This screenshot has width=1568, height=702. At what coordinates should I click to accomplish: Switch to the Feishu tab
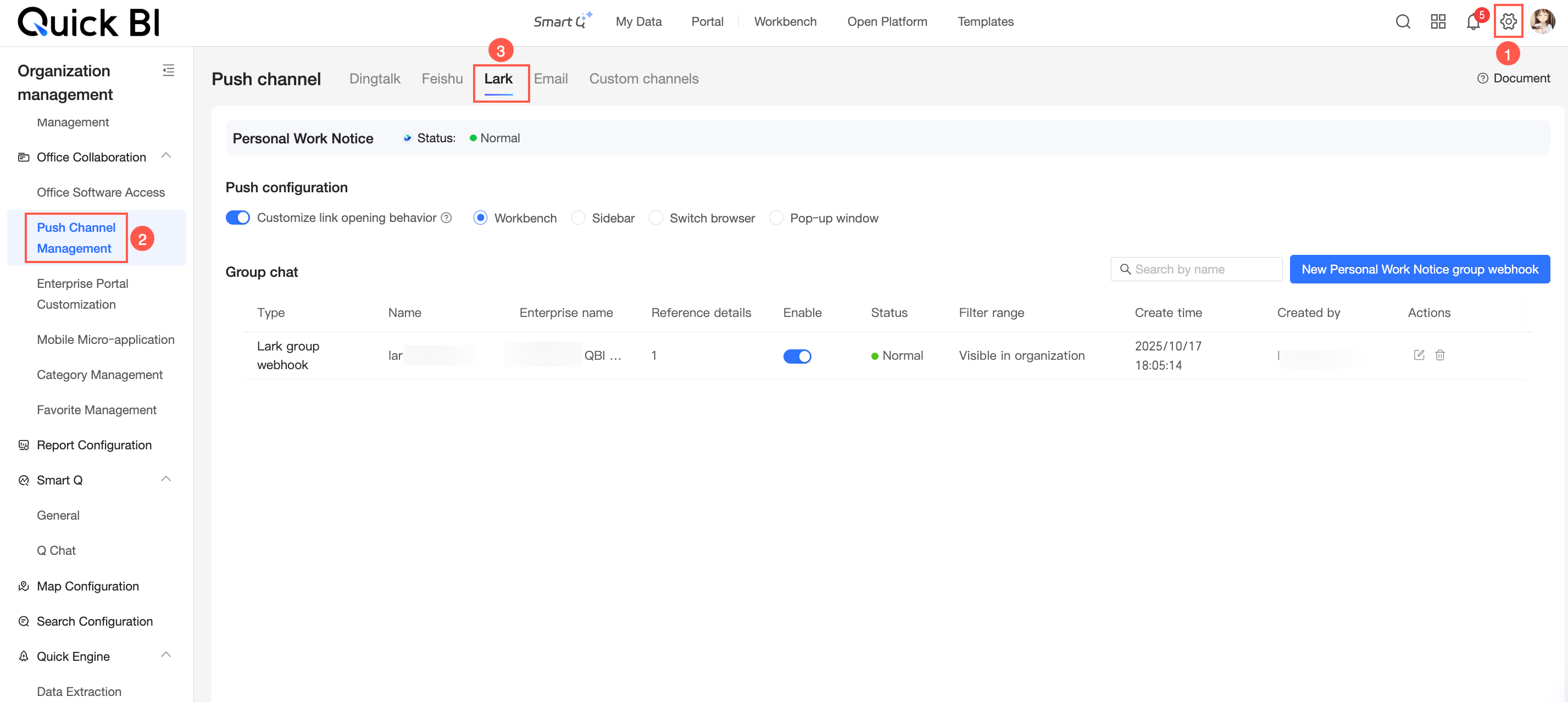point(442,79)
